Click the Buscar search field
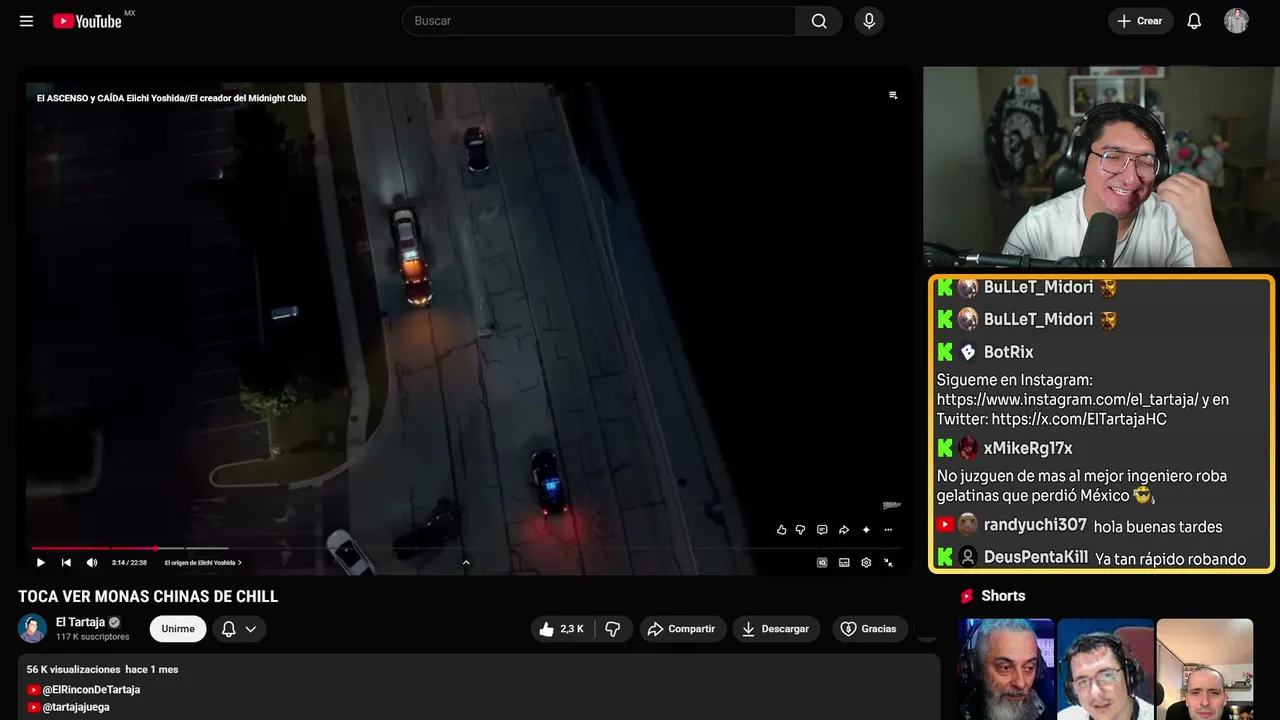The width and height of the screenshot is (1280, 720). click(x=599, y=21)
